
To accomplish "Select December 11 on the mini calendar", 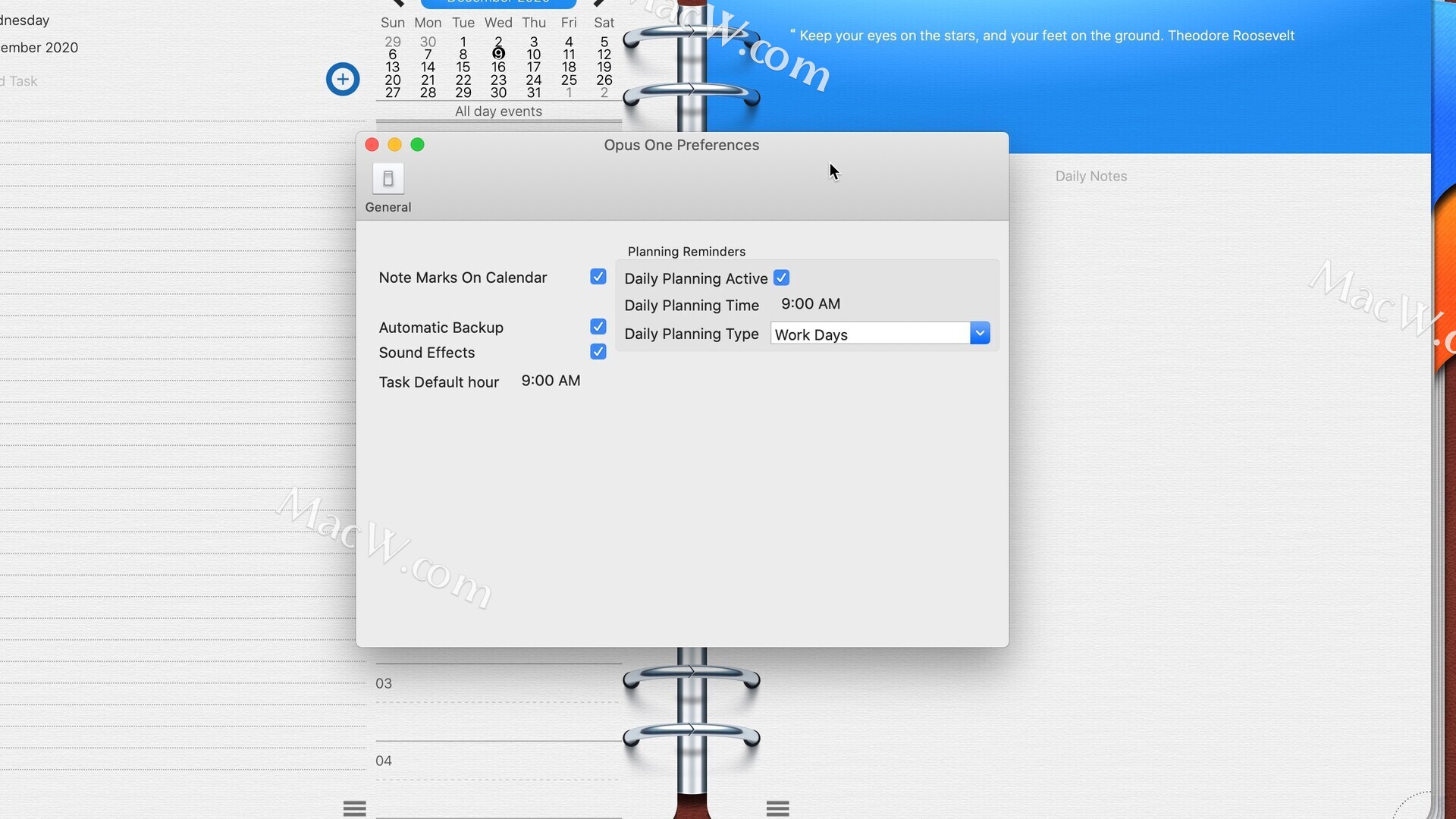I will (x=569, y=54).
